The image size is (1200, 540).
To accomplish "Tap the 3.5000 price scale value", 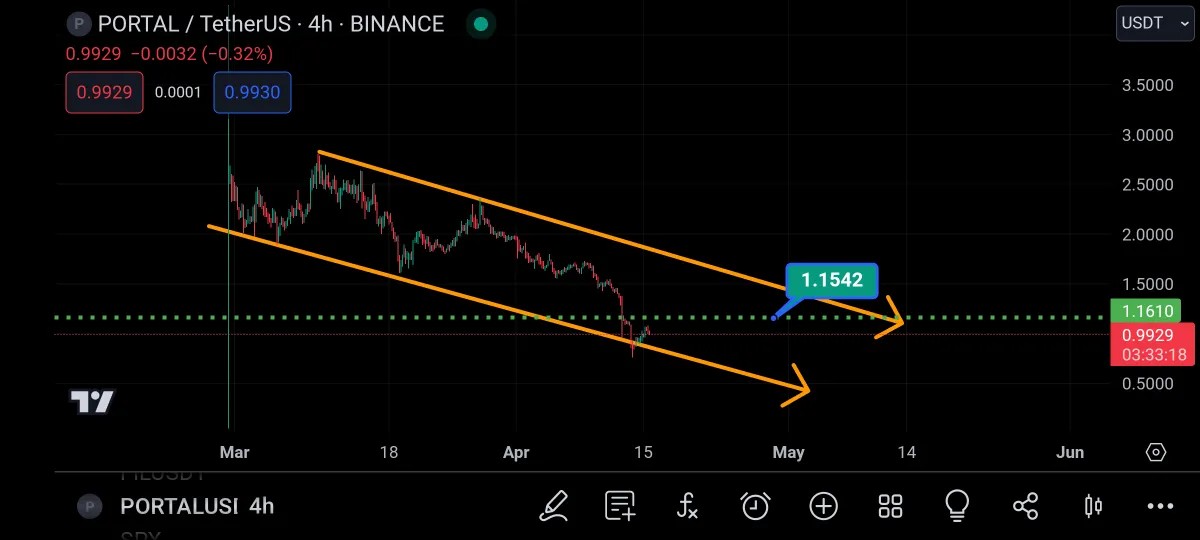I will (x=1147, y=86).
